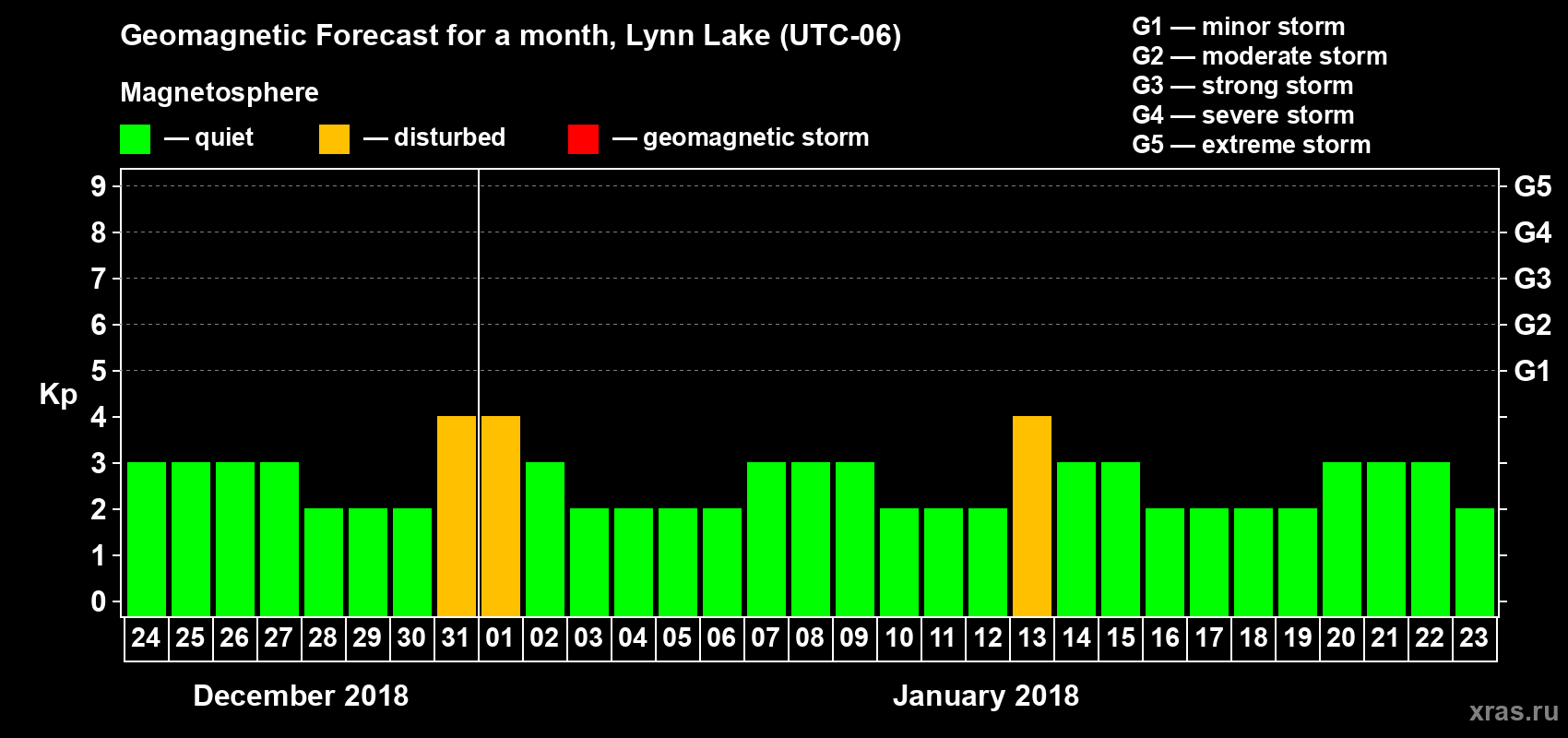Click the green bar for January 23
This screenshot has width=1568, height=738.
point(1475,562)
